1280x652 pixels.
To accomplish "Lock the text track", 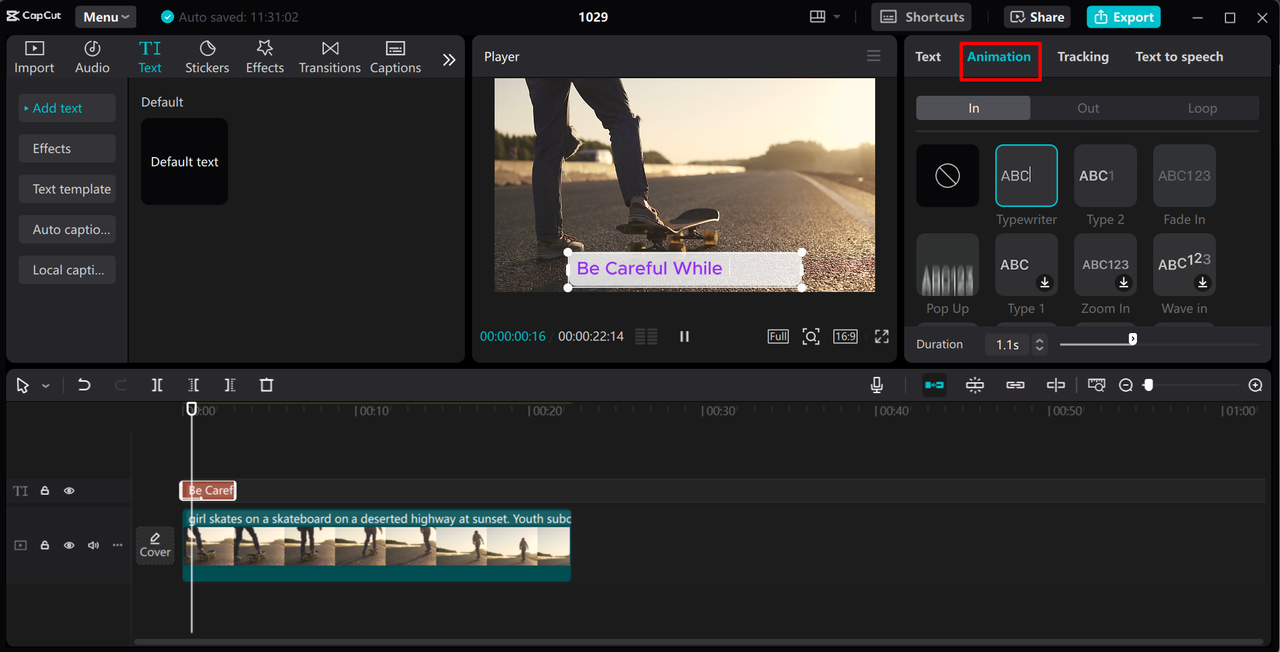I will click(45, 491).
